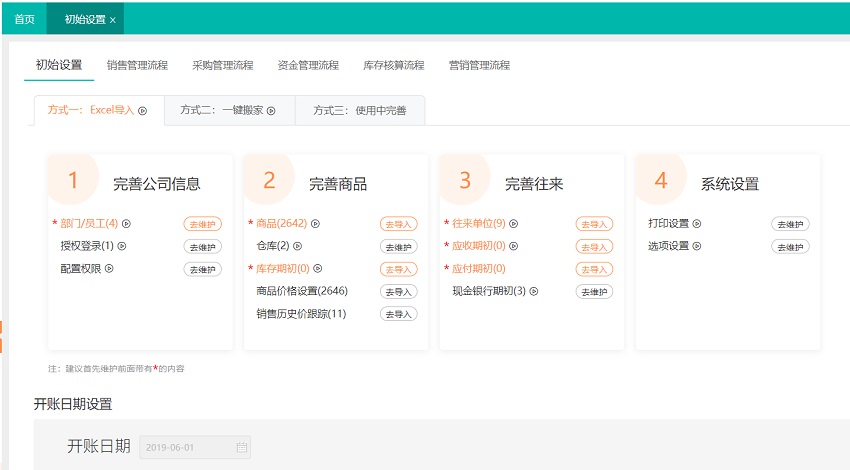The image size is (850, 470).
Task: Open the calendar icon in 开账日期 field
Action: [x=242, y=447]
